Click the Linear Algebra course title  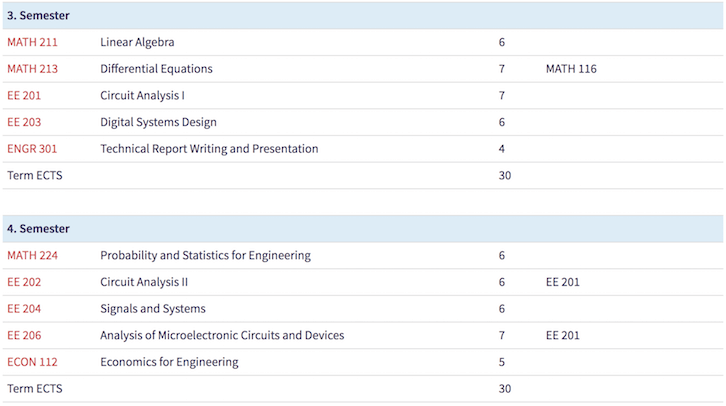137,42
